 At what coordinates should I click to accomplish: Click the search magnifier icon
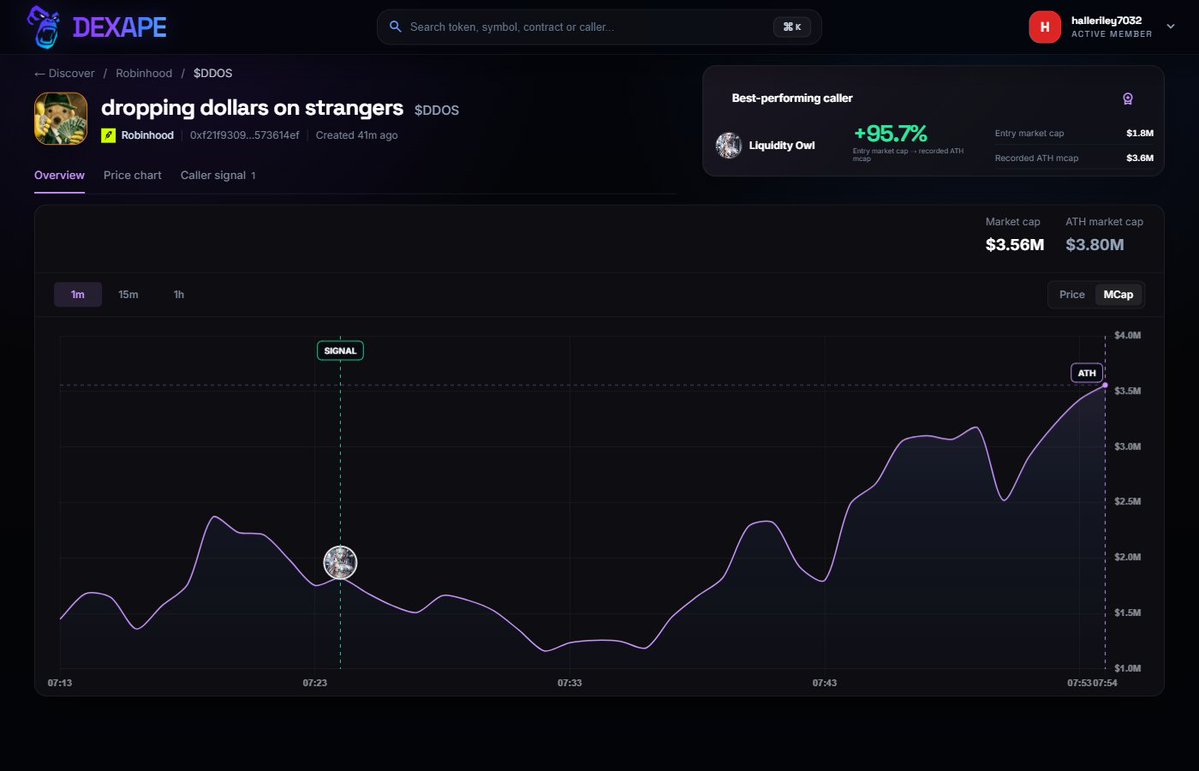[x=395, y=27]
